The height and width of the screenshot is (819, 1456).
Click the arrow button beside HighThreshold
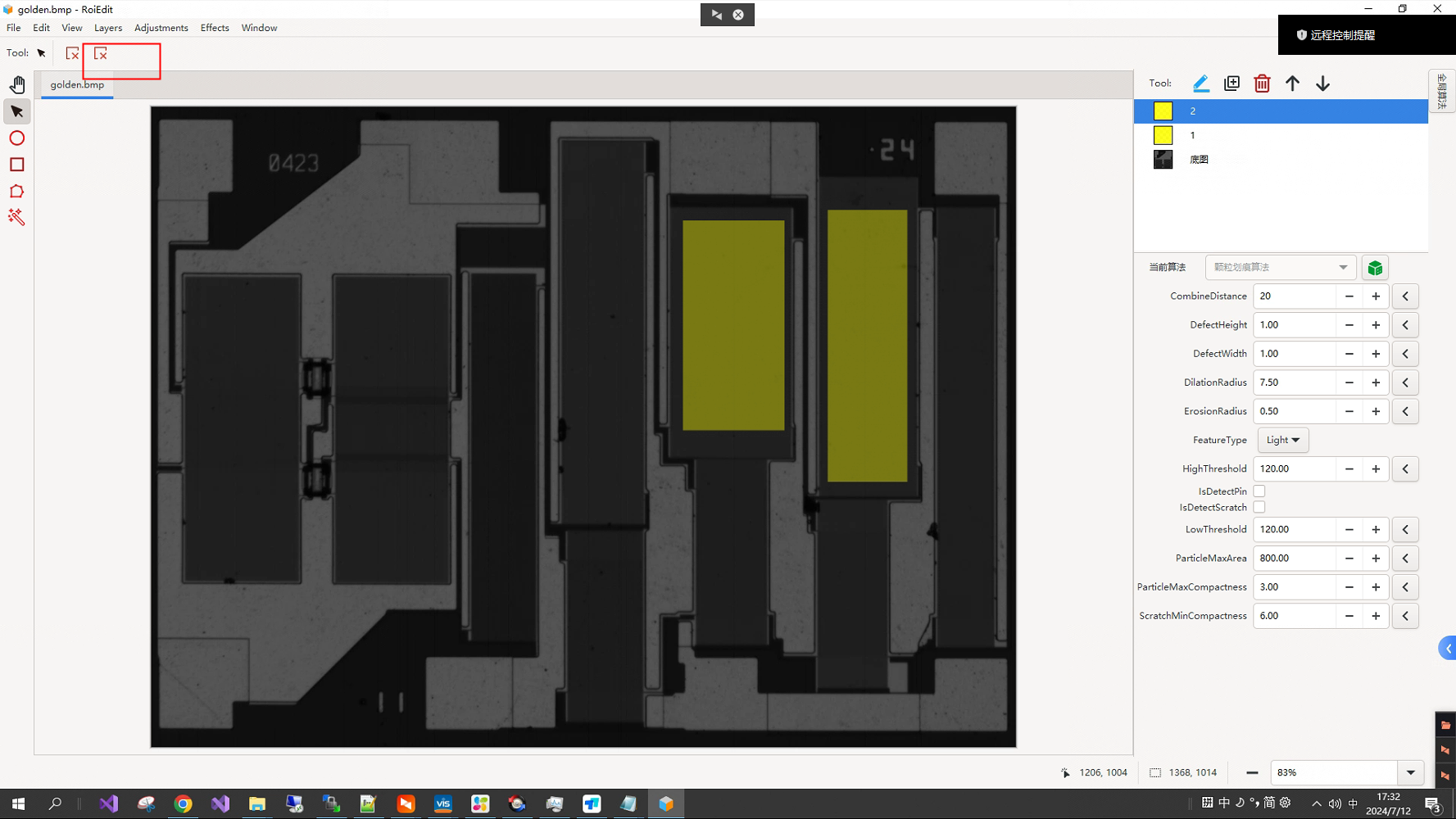coord(1405,469)
